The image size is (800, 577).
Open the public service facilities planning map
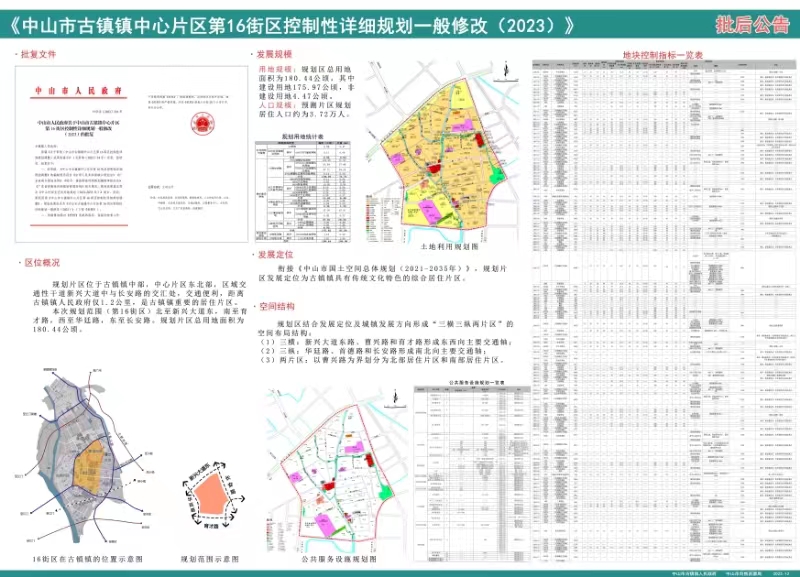pyautogui.click(x=337, y=472)
